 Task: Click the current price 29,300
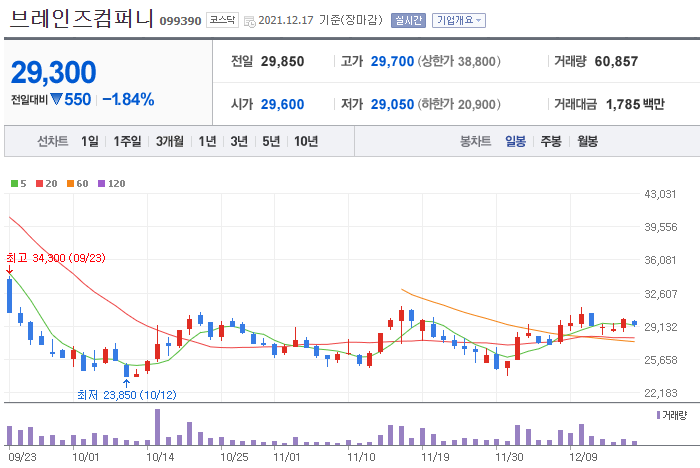[53, 72]
